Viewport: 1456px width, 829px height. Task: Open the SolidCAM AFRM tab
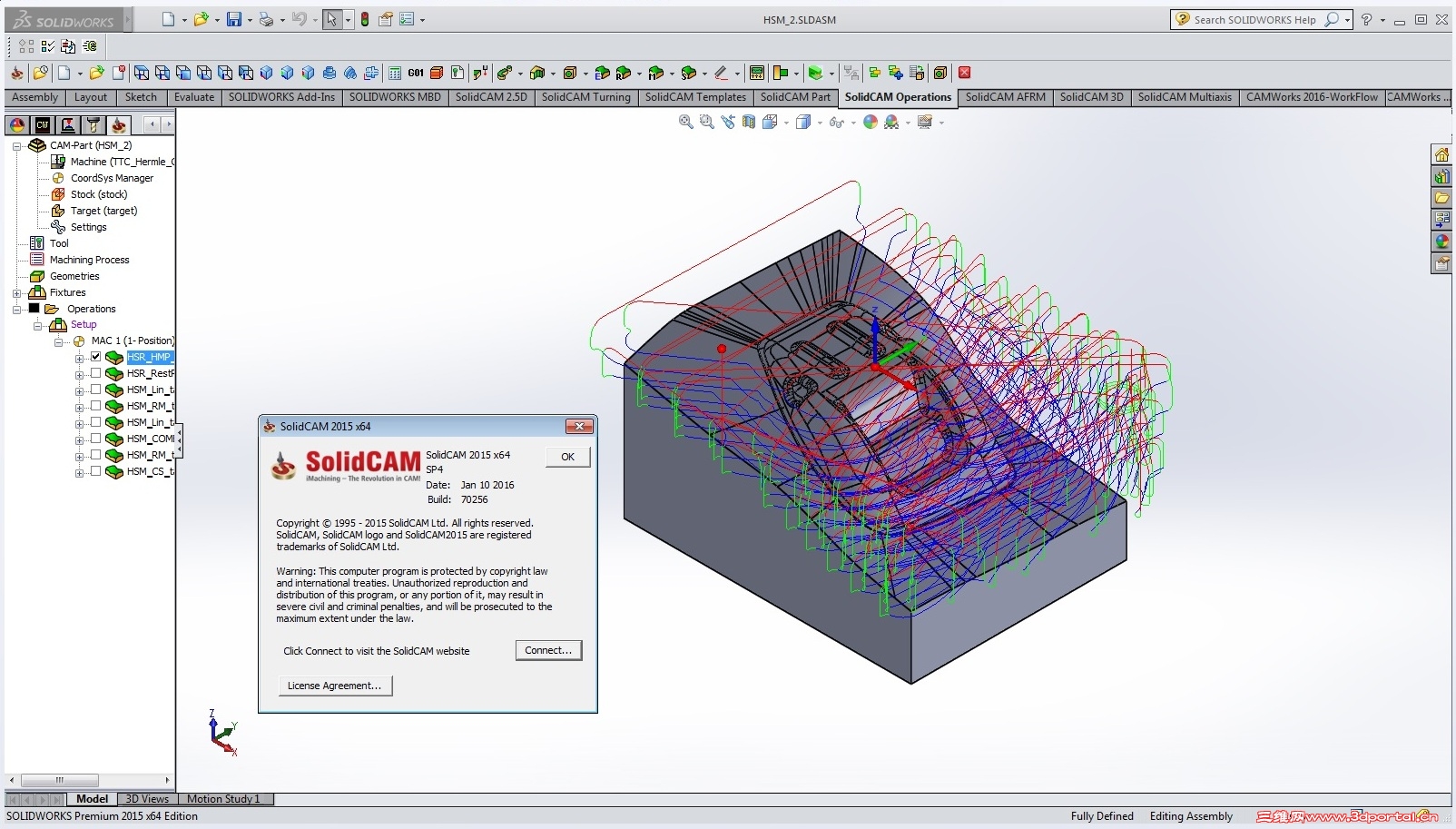(1005, 97)
